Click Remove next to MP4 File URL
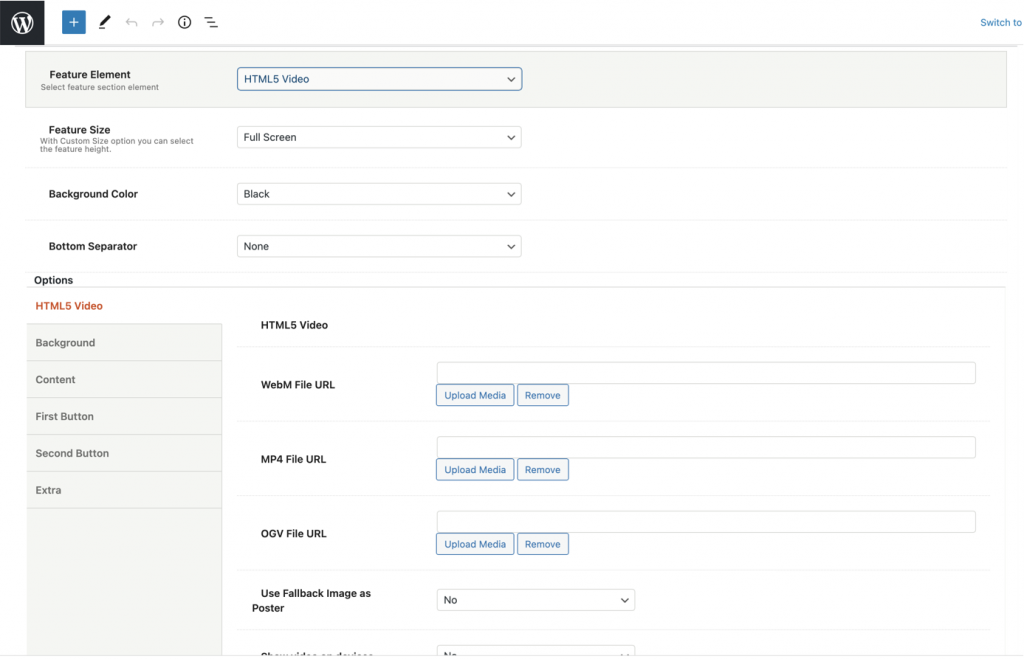Viewport: 1024px width, 659px height. tap(542, 469)
